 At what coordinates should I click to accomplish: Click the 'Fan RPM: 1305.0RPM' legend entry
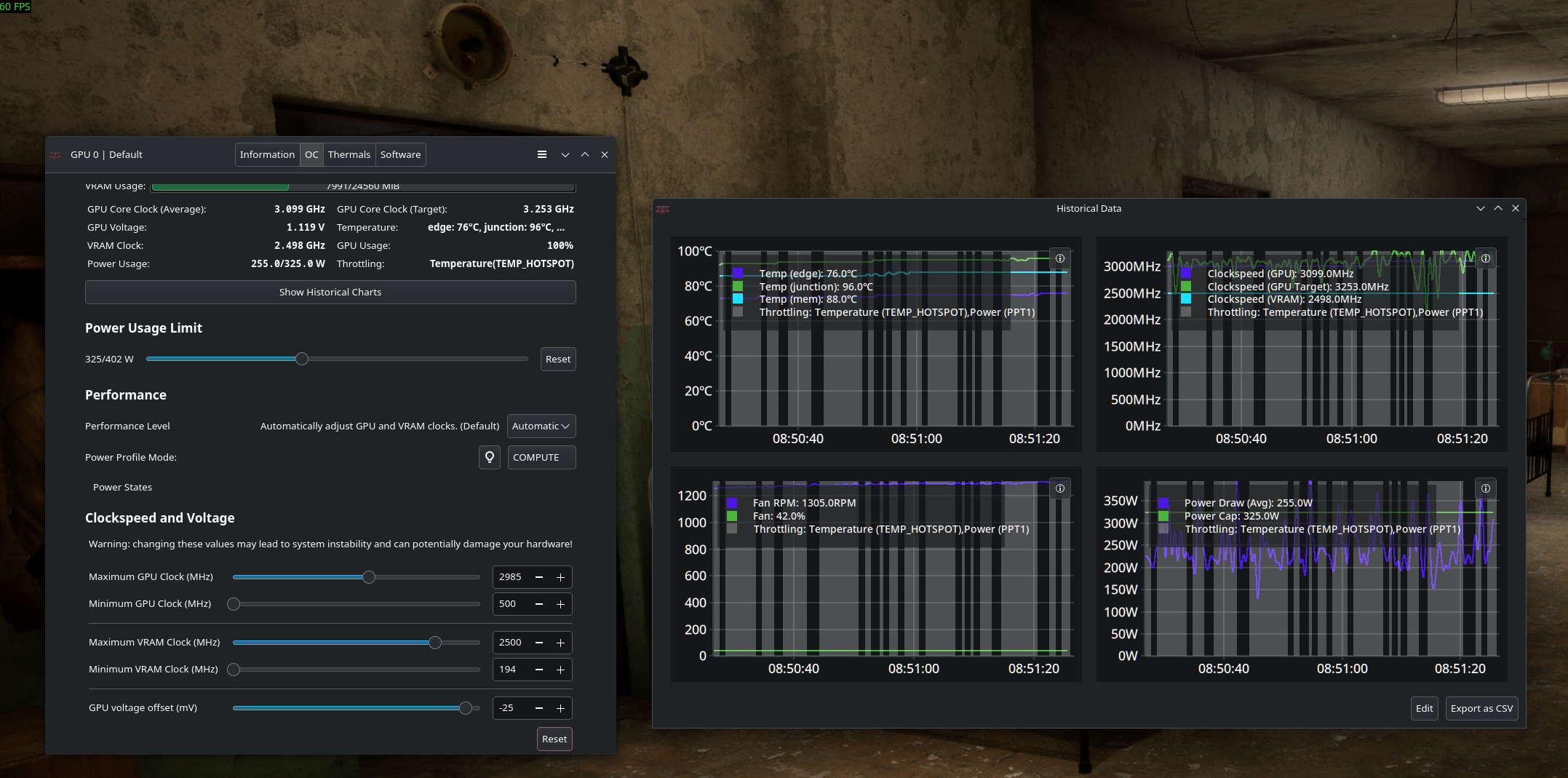pyautogui.click(x=804, y=503)
